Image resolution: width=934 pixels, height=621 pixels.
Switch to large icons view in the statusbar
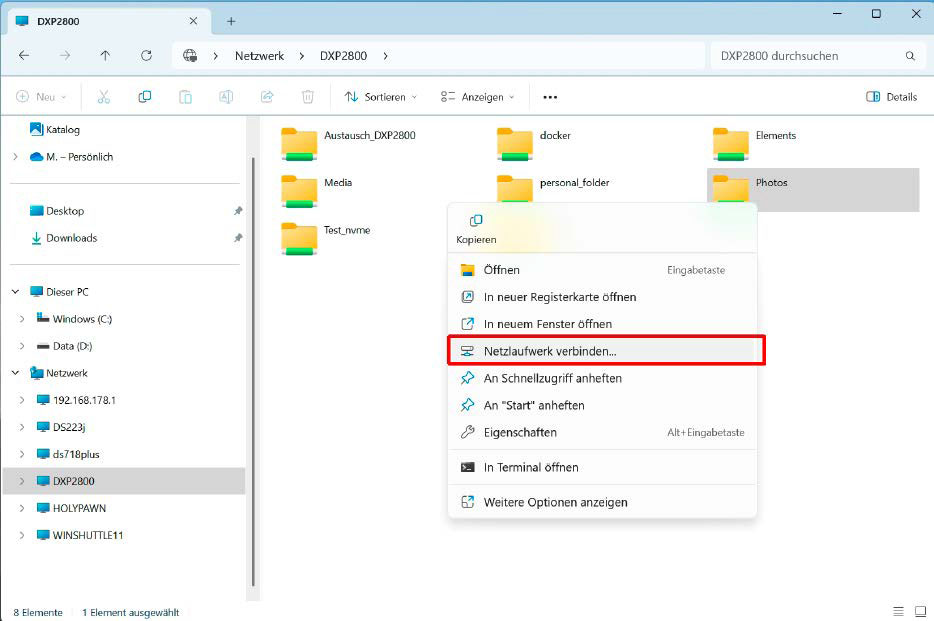919,610
